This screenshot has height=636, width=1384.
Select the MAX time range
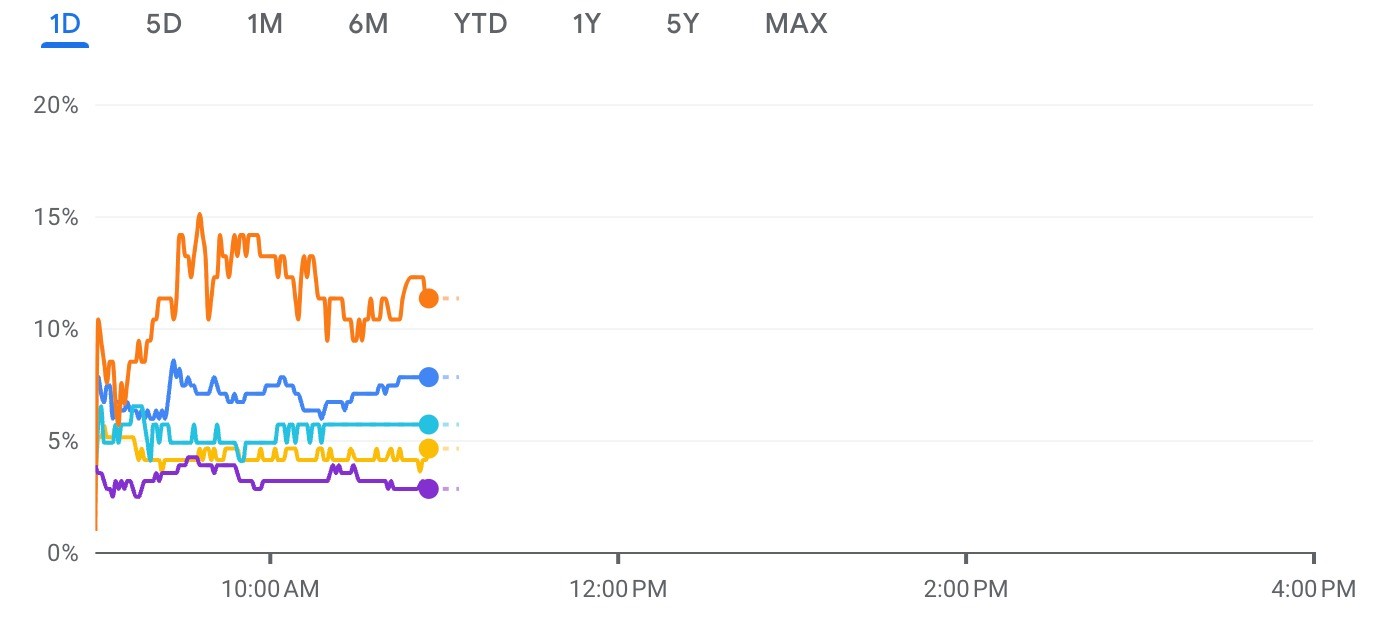coord(796,24)
